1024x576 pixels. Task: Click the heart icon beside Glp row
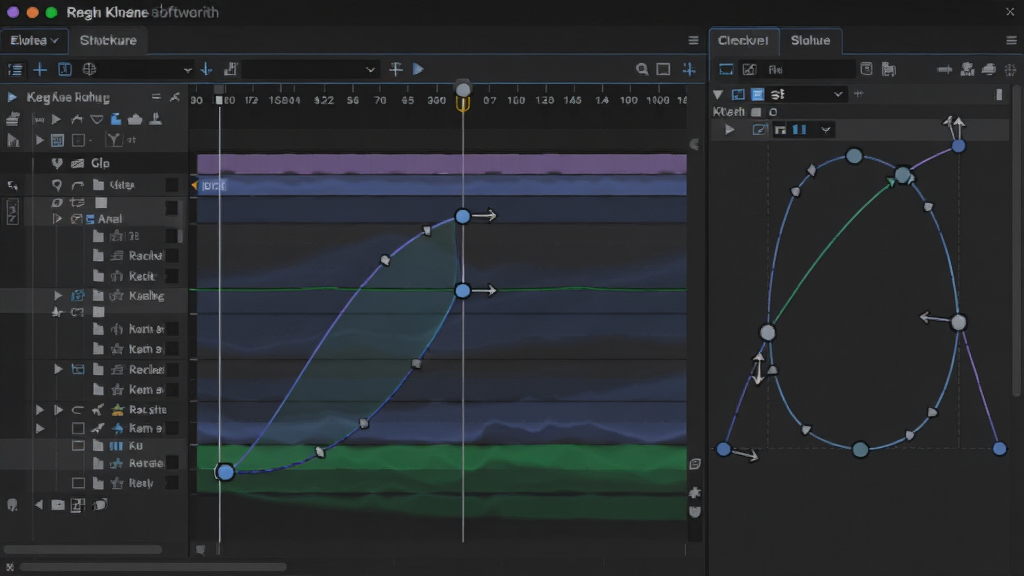point(57,163)
